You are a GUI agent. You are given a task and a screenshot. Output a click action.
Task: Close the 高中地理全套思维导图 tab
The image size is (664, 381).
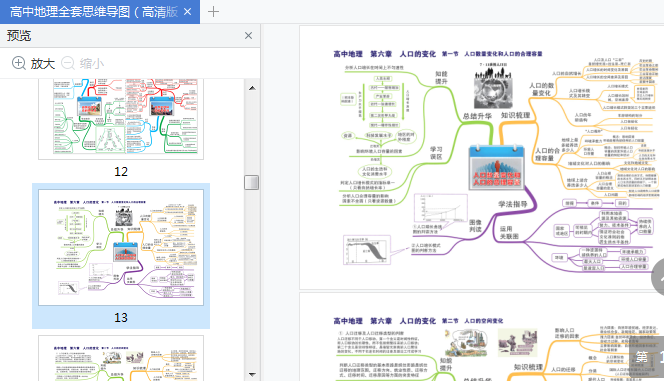pos(188,12)
